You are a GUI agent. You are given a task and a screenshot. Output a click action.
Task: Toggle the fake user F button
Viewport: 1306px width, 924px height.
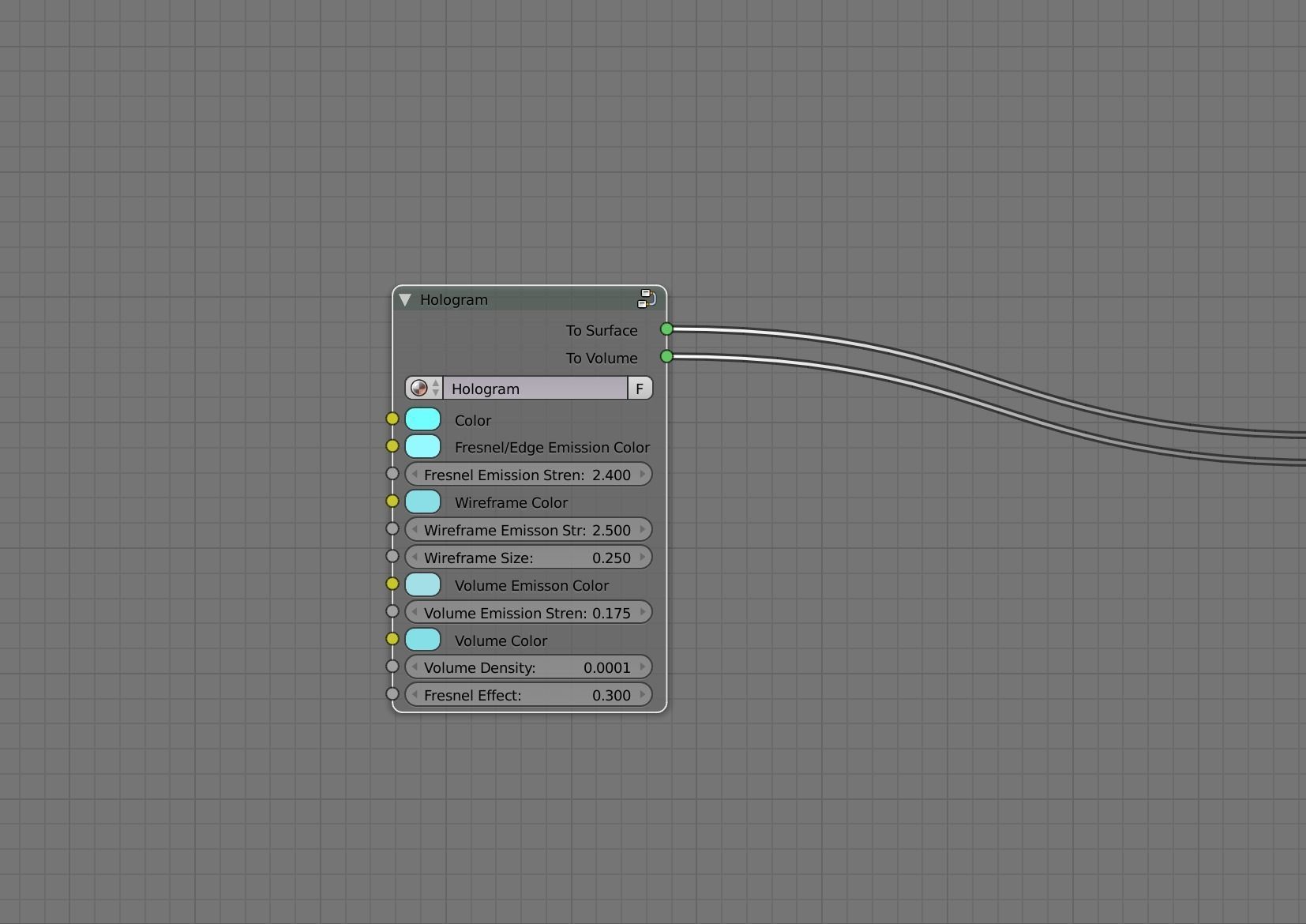pos(640,388)
